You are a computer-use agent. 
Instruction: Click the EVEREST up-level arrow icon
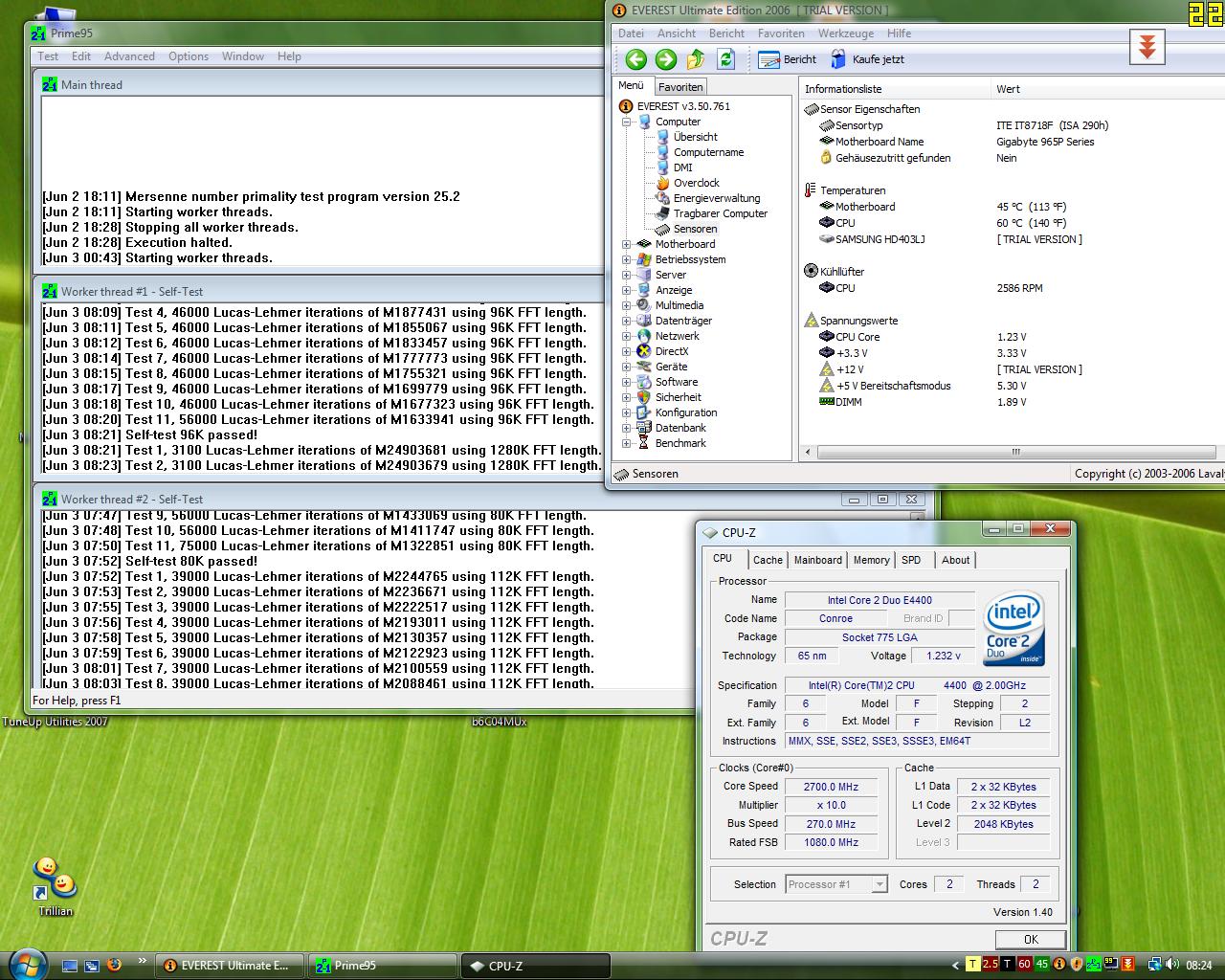click(x=696, y=59)
